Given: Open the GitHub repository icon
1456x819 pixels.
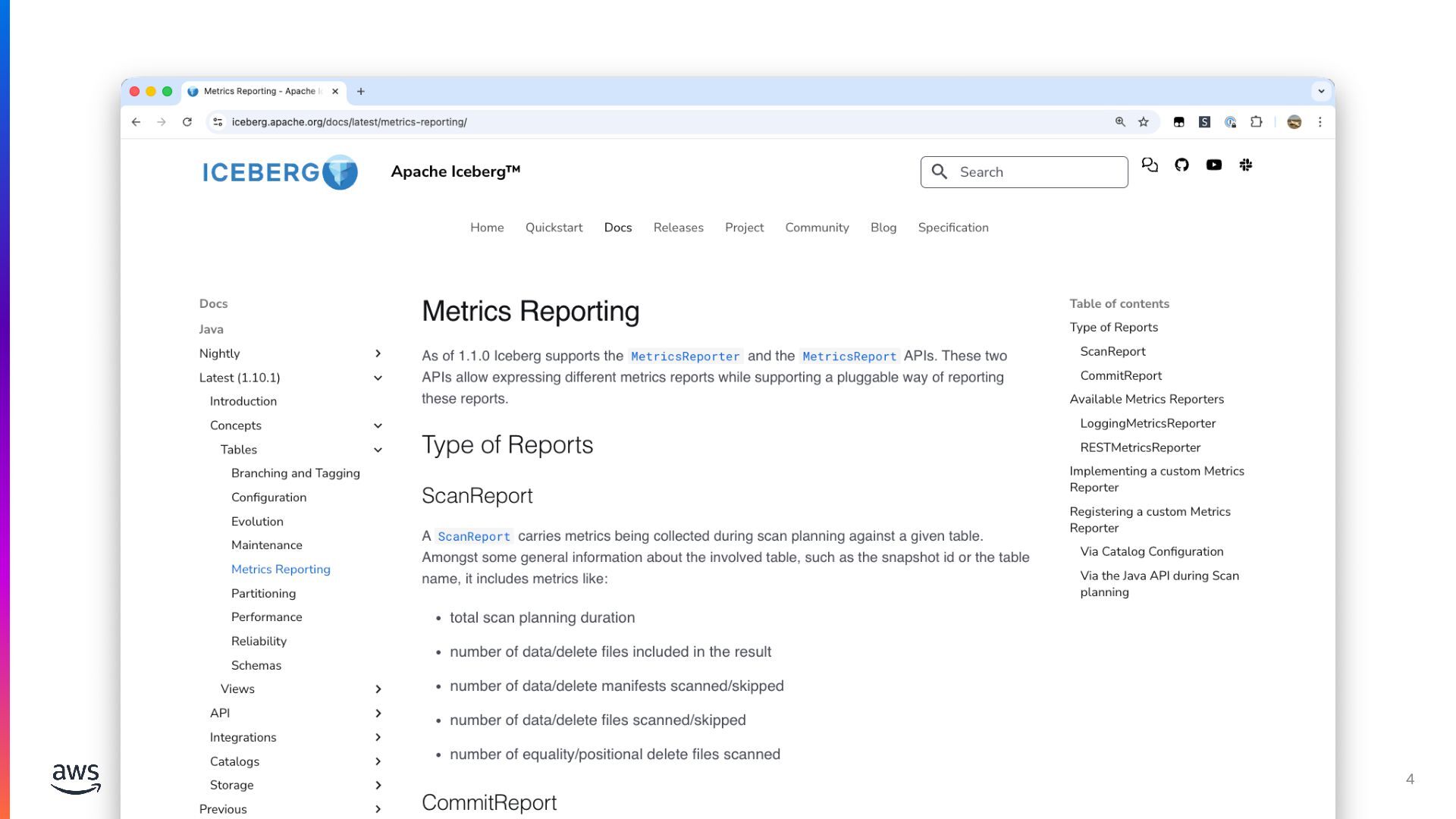Looking at the screenshot, I should [1181, 165].
